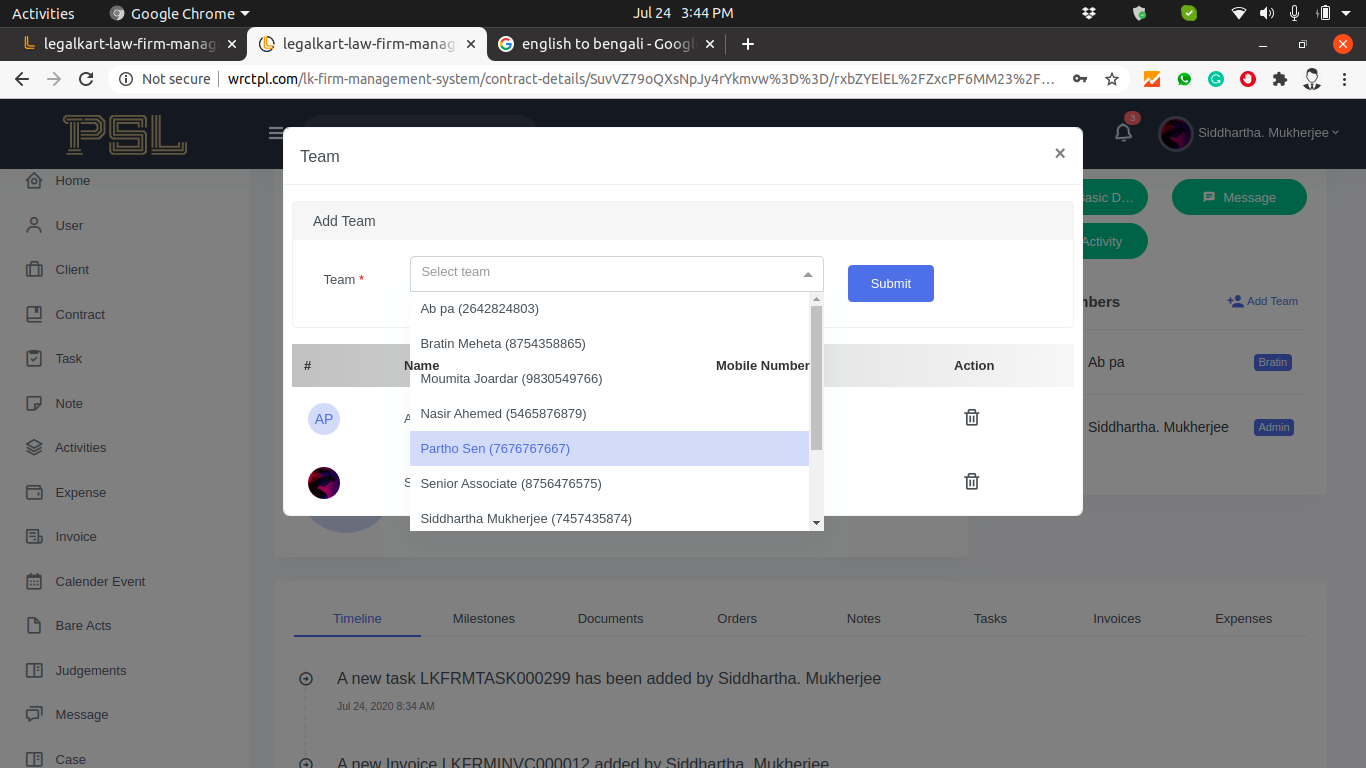
Task: Click the Dropbox tray icon
Action: (1089, 13)
